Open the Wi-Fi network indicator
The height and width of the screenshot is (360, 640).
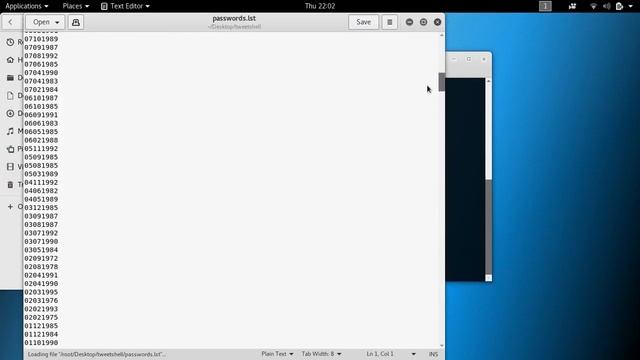coord(593,6)
